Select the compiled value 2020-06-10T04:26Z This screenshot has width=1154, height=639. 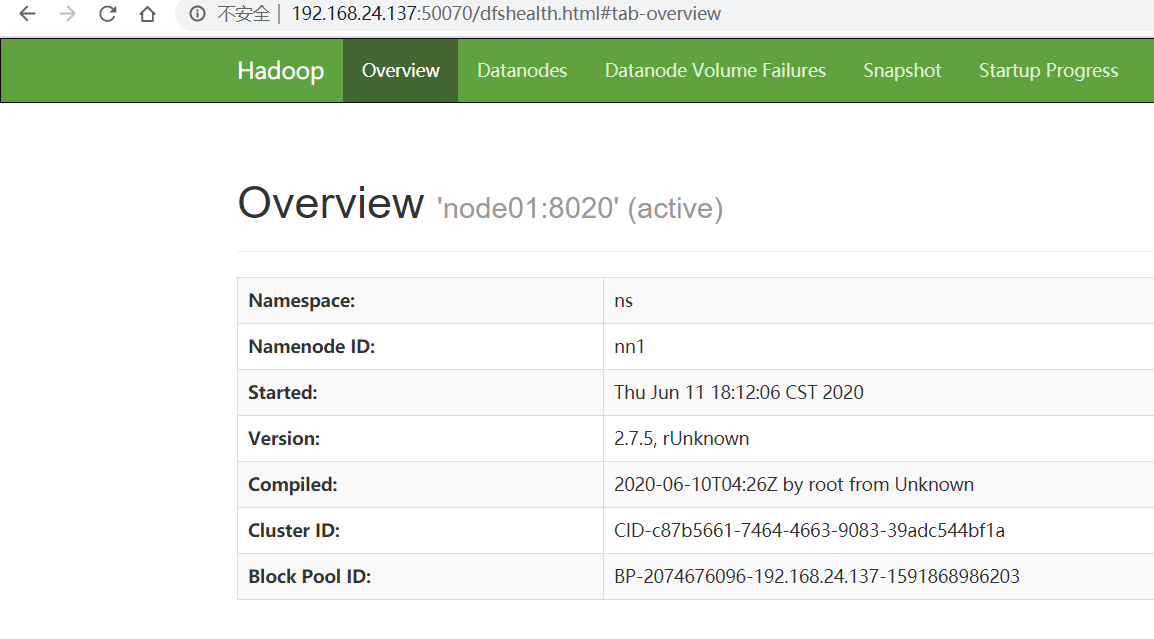pos(794,484)
